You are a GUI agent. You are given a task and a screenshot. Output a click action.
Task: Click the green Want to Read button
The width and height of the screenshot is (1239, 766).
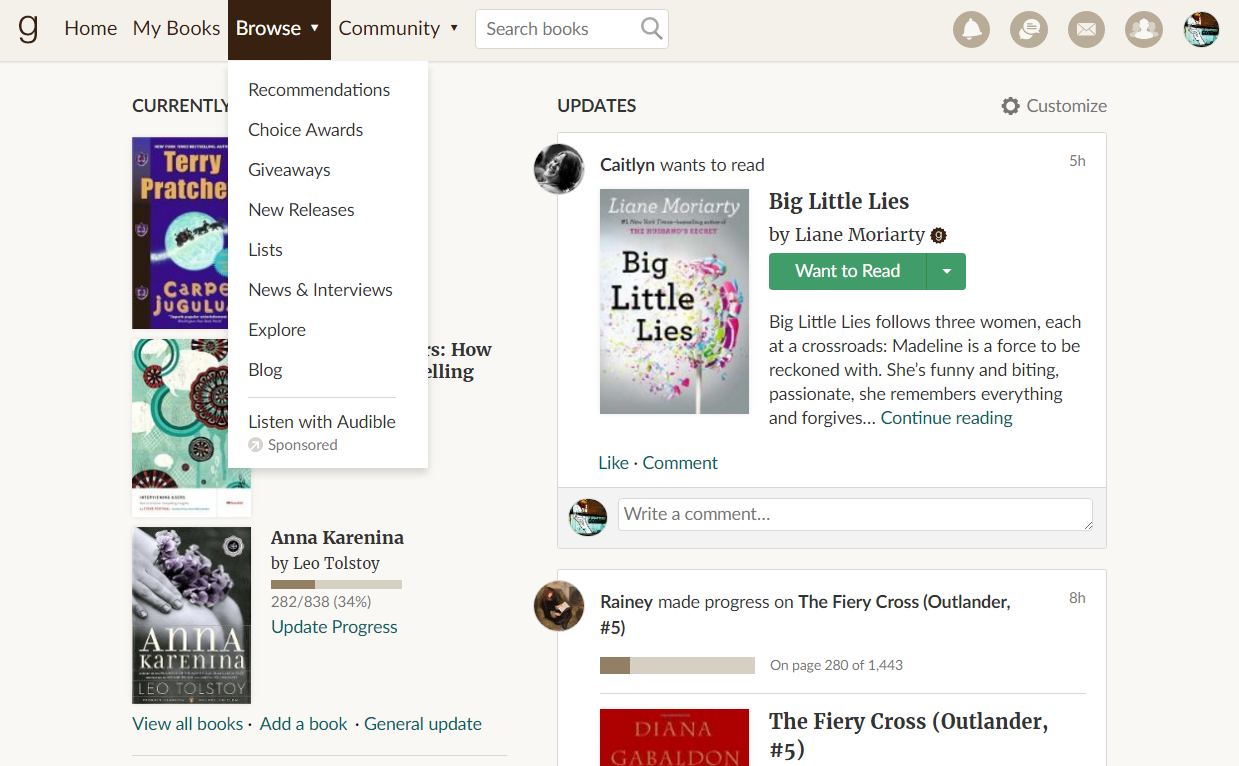click(x=847, y=271)
